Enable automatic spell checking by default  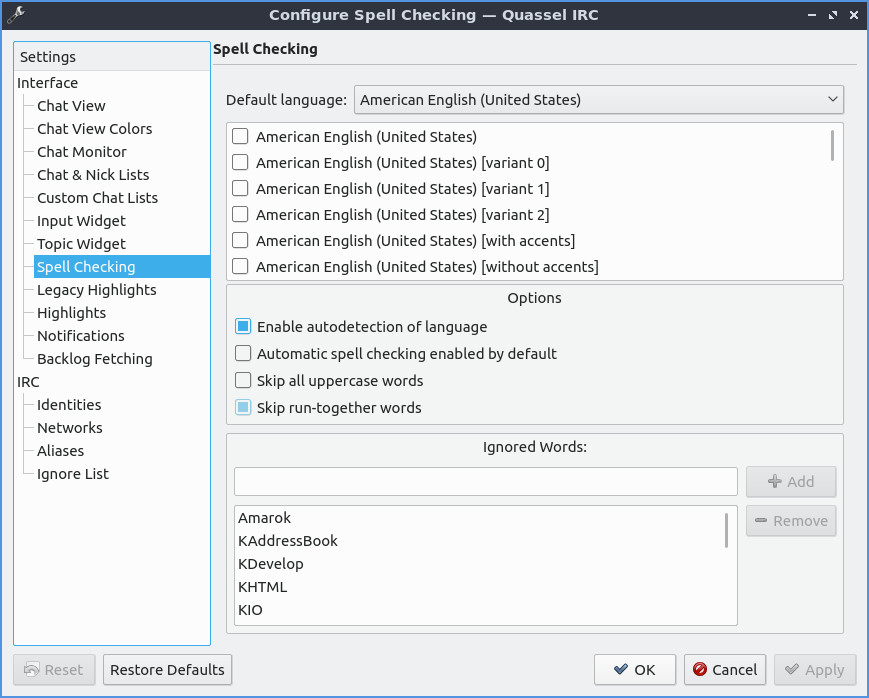(x=243, y=354)
